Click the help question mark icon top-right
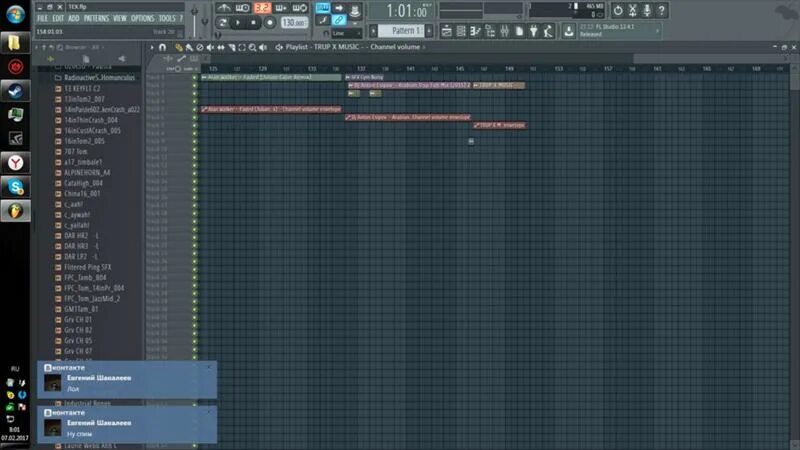The image size is (800, 450). click(x=661, y=10)
